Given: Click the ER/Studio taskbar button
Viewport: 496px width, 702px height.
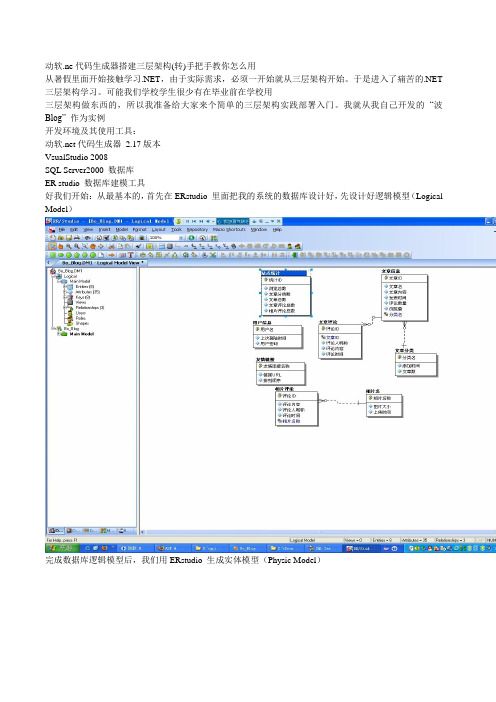Looking at the screenshot, I should pyautogui.click(x=360, y=548).
